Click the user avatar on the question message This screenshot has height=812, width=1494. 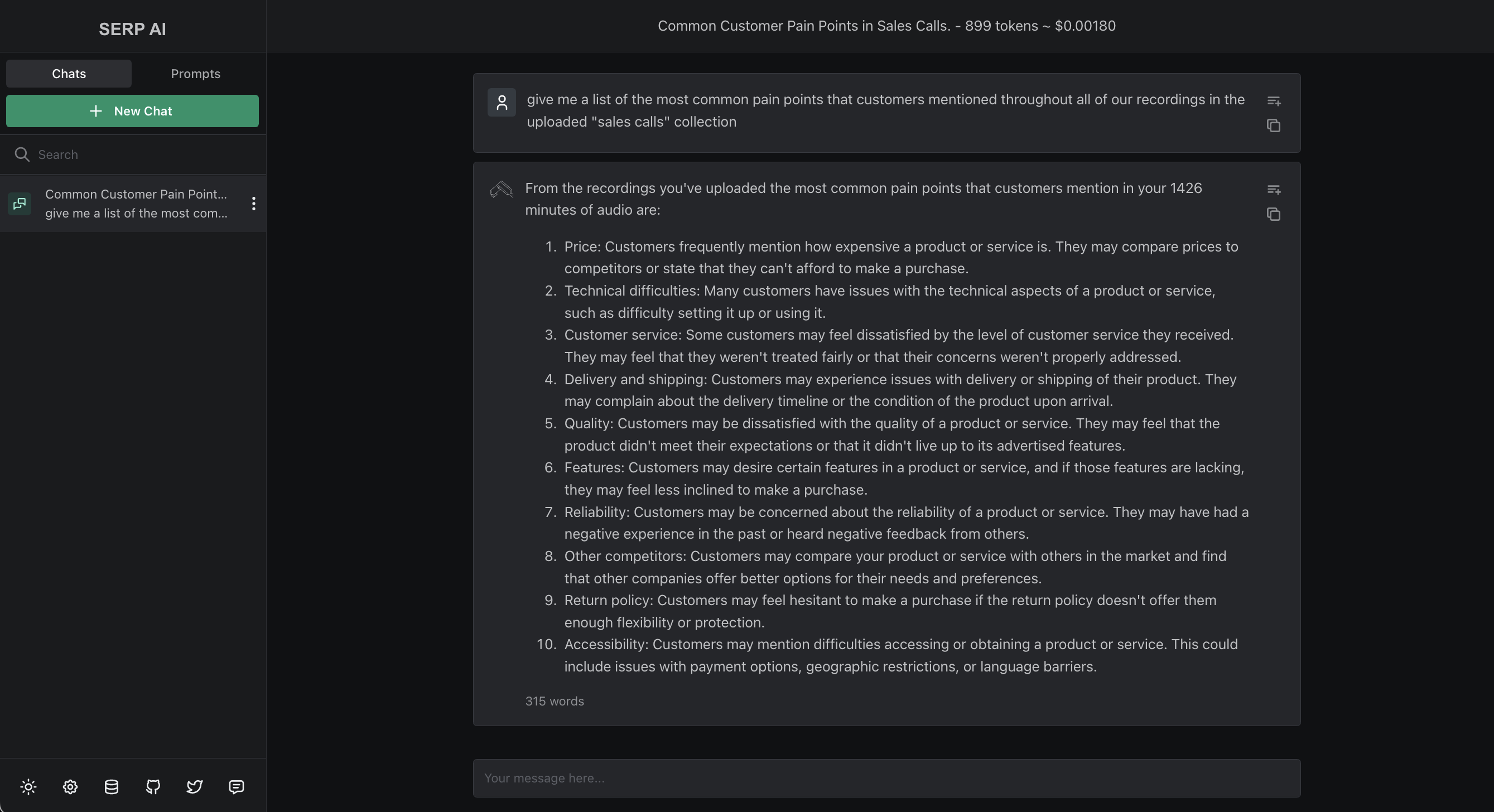click(501, 103)
